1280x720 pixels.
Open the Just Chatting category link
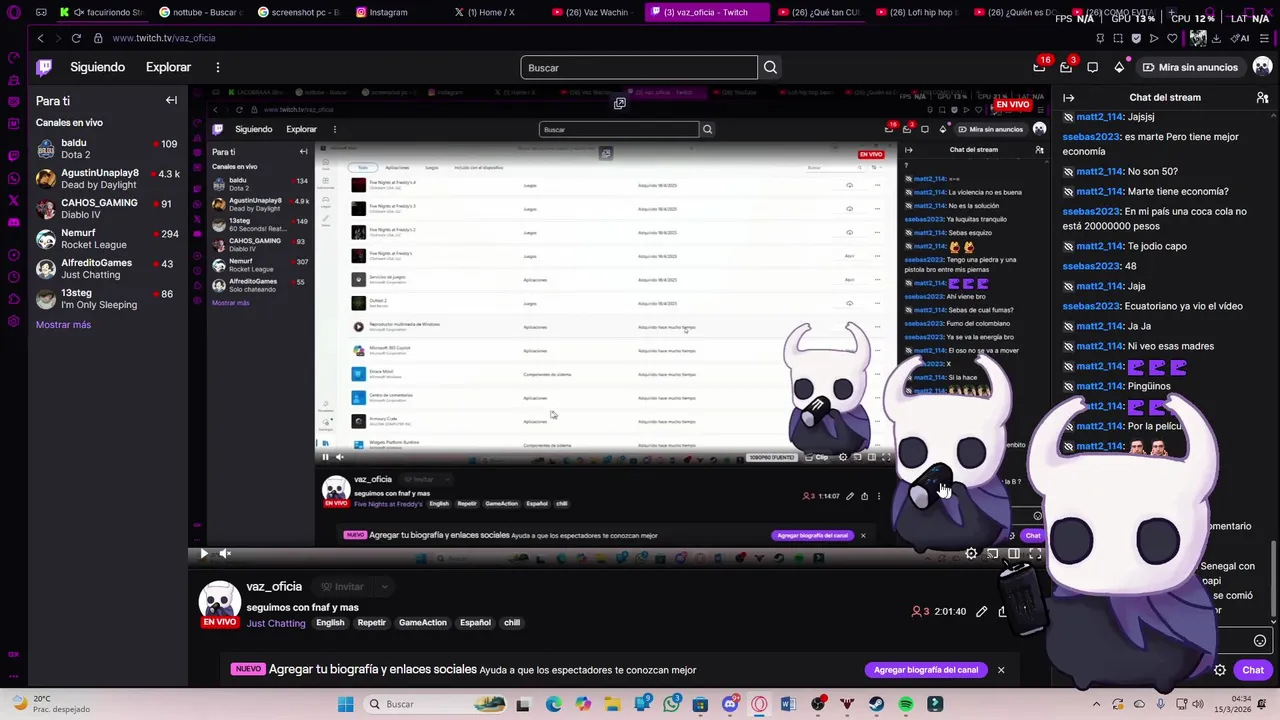276,623
